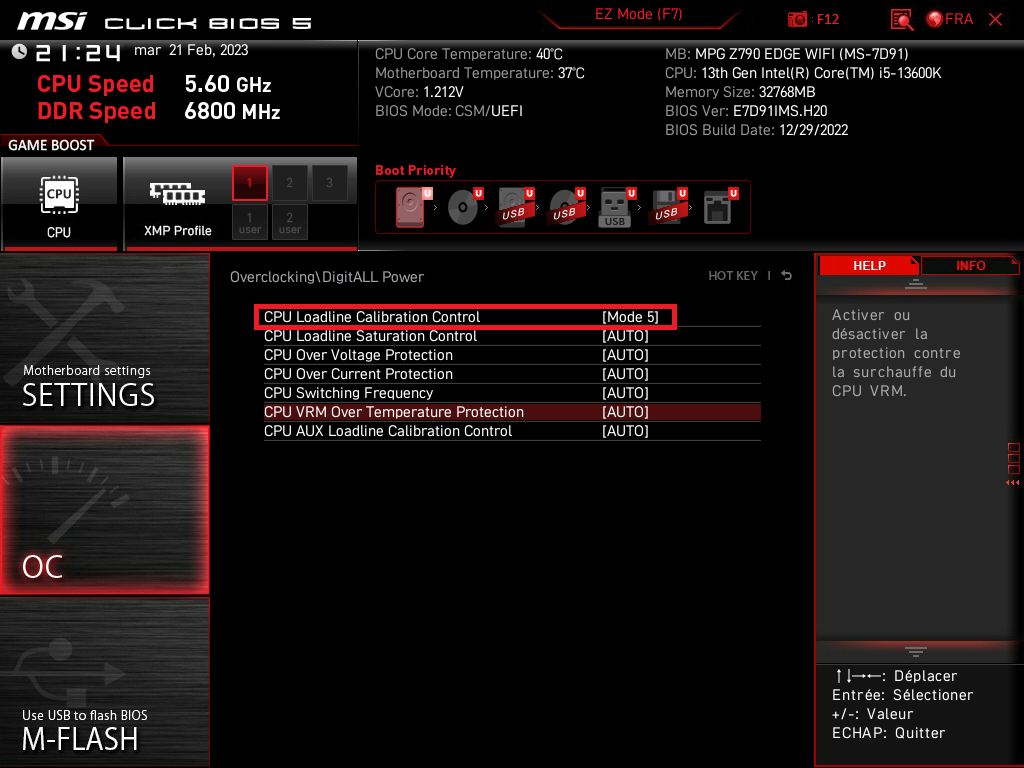Enable XMP profile 2
The width and height of the screenshot is (1024, 768).
coord(289,183)
